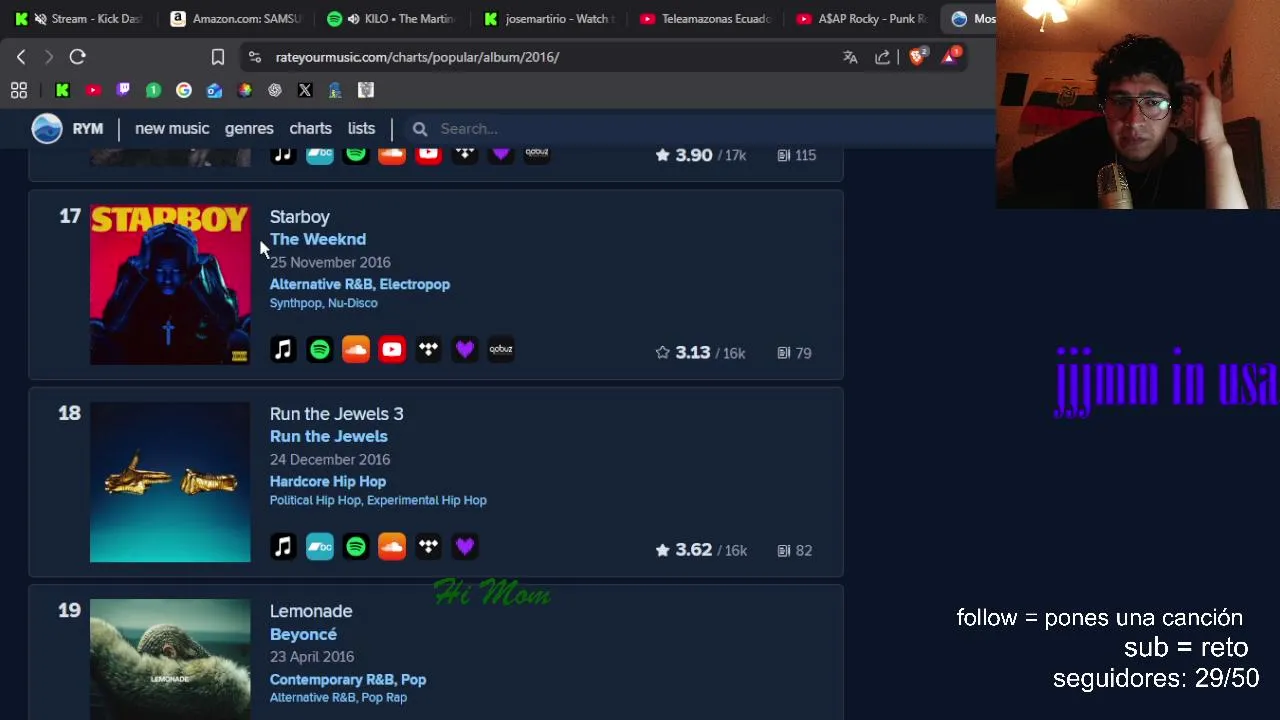Open the lists menu
Screen dimensions: 1280x720
[361, 128]
